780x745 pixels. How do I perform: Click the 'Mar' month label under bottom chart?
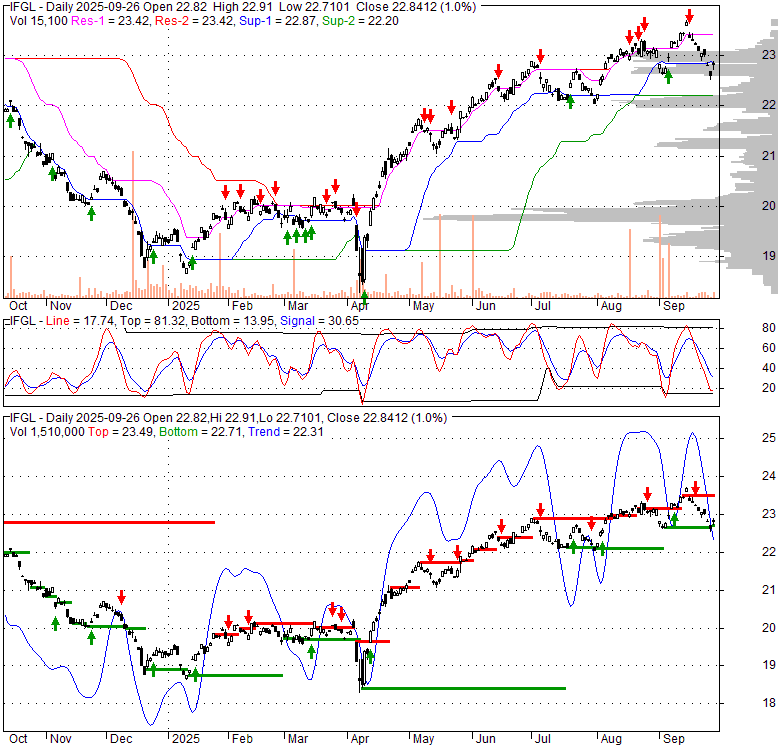[298, 739]
